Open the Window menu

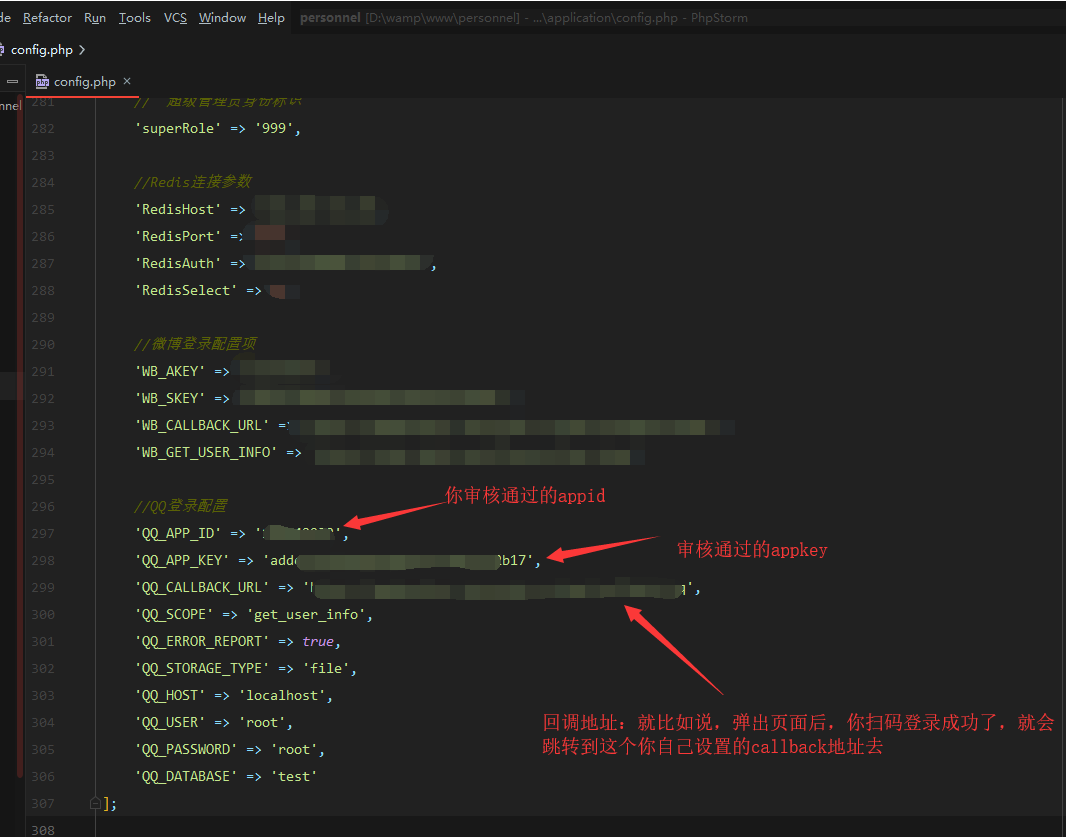[x=222, y=17]
